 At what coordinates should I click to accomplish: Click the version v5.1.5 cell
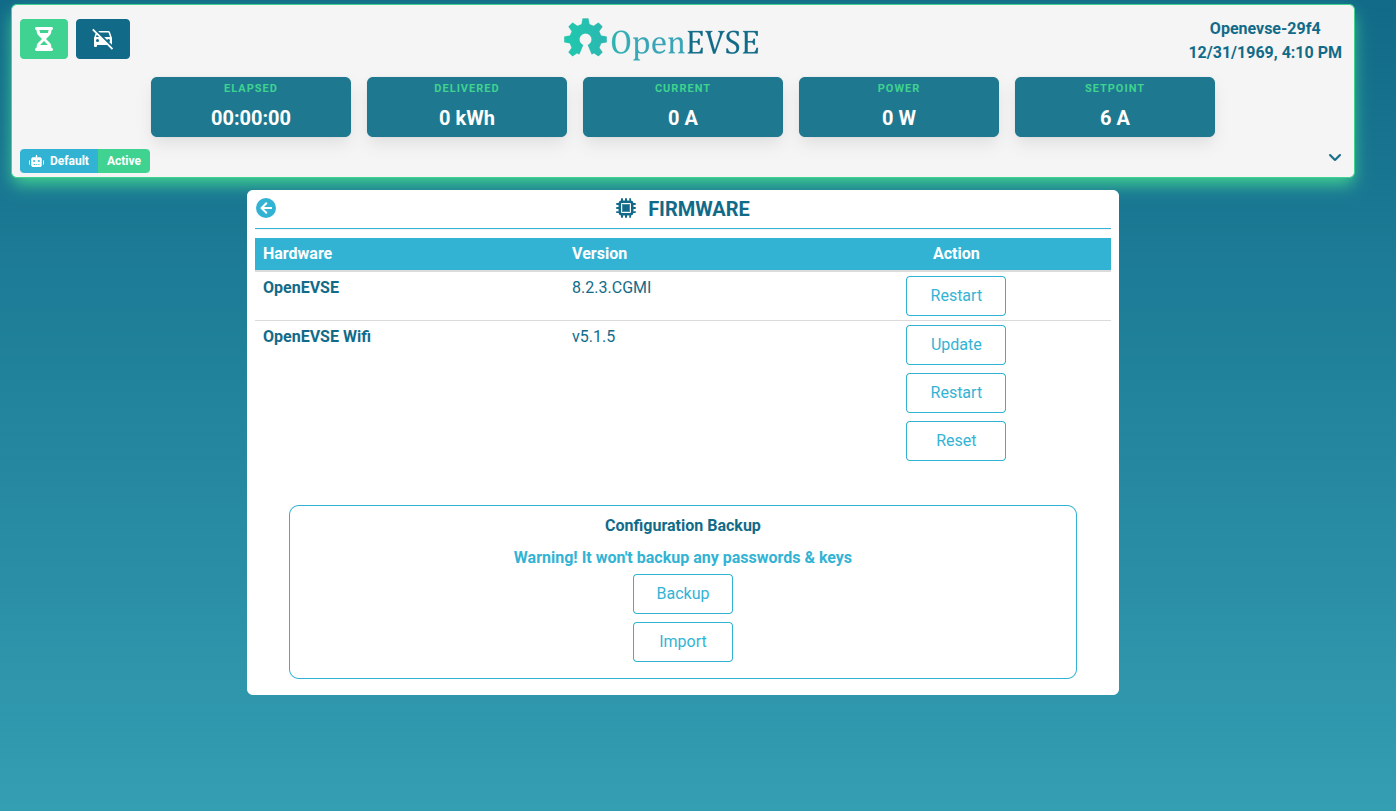594,336
